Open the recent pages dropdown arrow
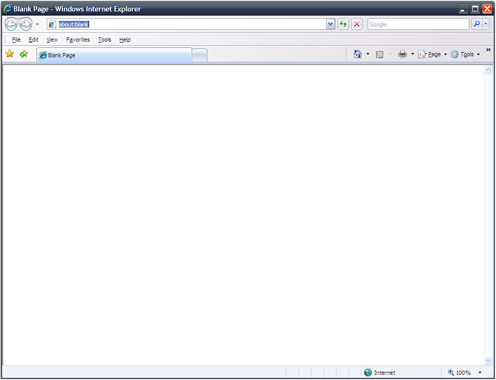Screen dimensions: 496x380 (37, 24)
